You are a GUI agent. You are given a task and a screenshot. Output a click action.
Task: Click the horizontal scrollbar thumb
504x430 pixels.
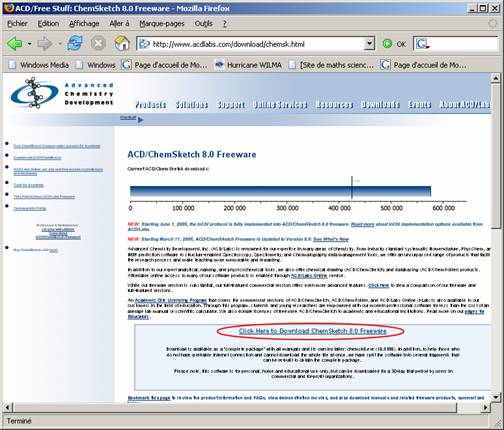pos(235,407)
